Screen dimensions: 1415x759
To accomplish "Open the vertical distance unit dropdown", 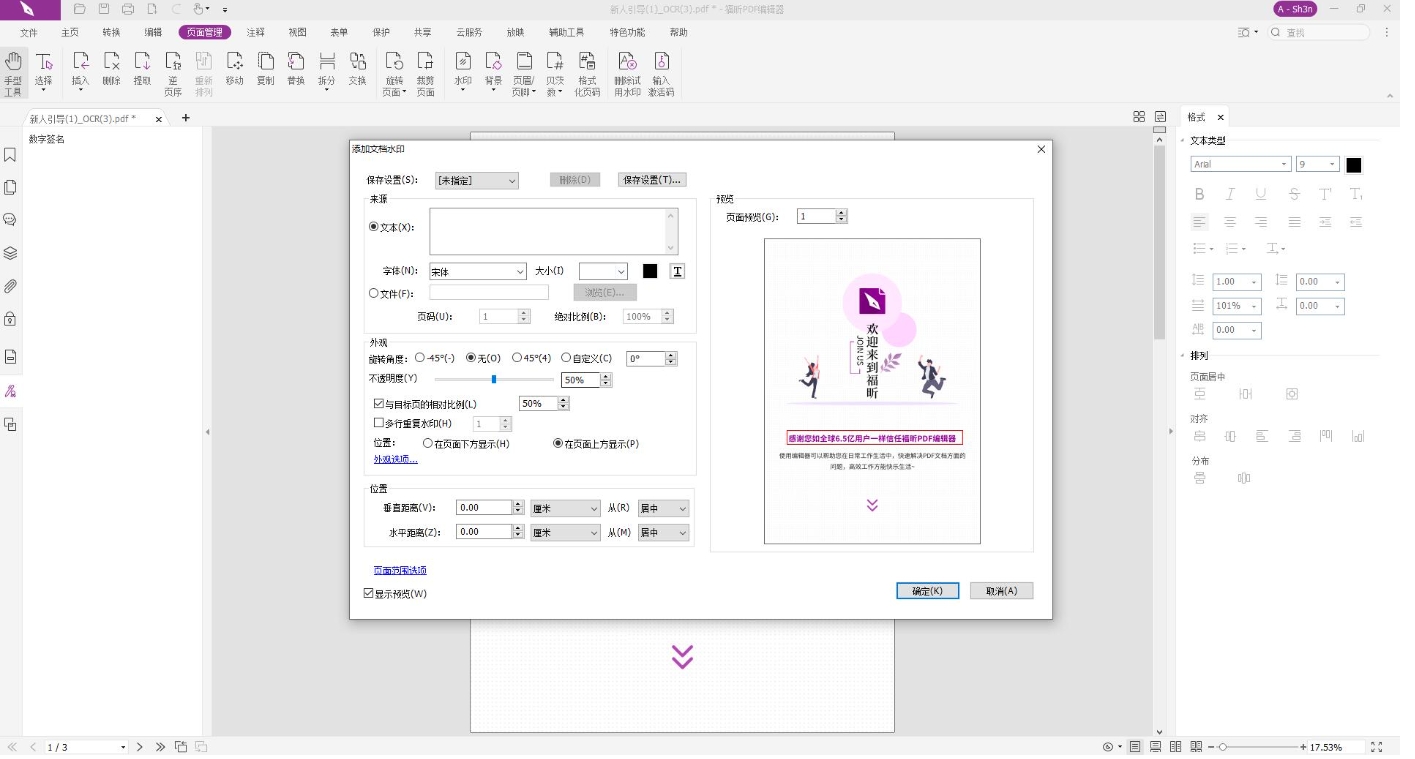I will 565,508.
